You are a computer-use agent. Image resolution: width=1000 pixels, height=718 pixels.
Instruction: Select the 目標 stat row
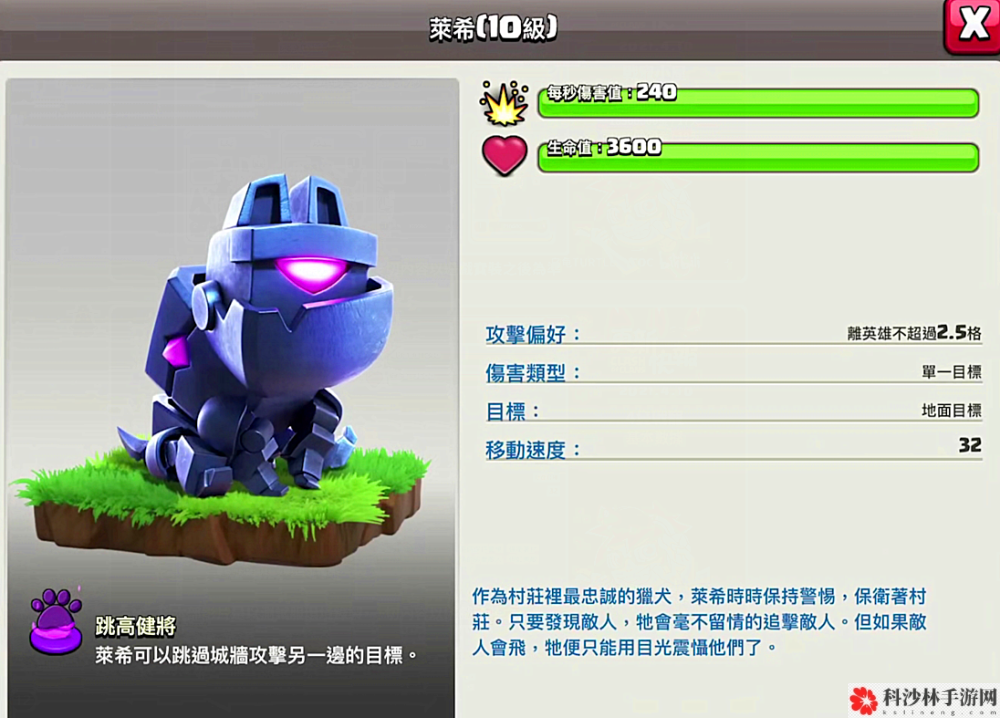pyautogui.click(x=733, y=411)
